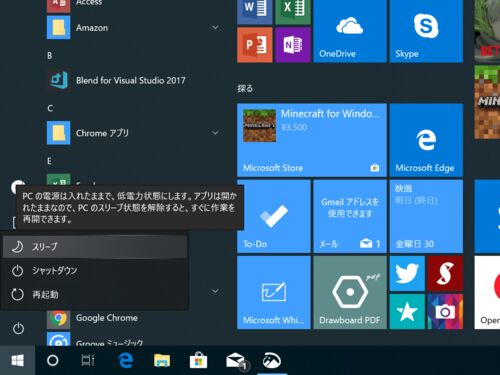Open the calendar tile showing 金曜日 30
Image resolution: width=500 pixels, height=375 pixels.
pyautogui.click(x=426, y=216)
